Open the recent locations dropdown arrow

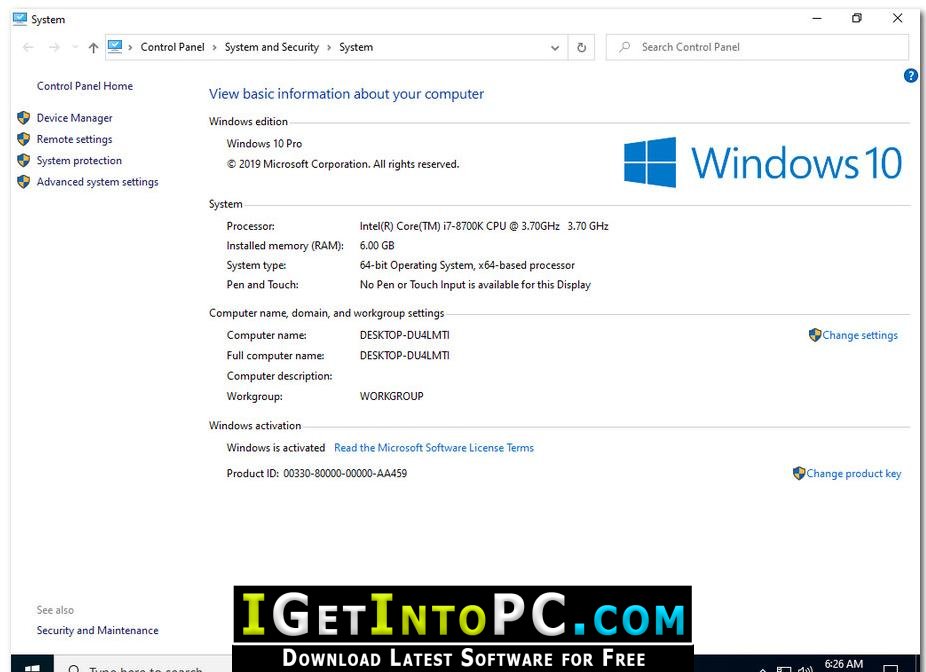pos(75,47)
